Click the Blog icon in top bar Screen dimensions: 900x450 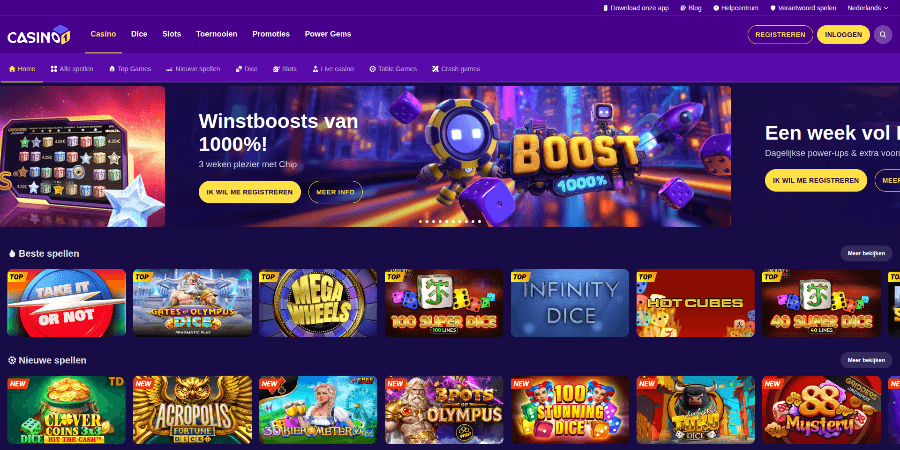(683, 8)
